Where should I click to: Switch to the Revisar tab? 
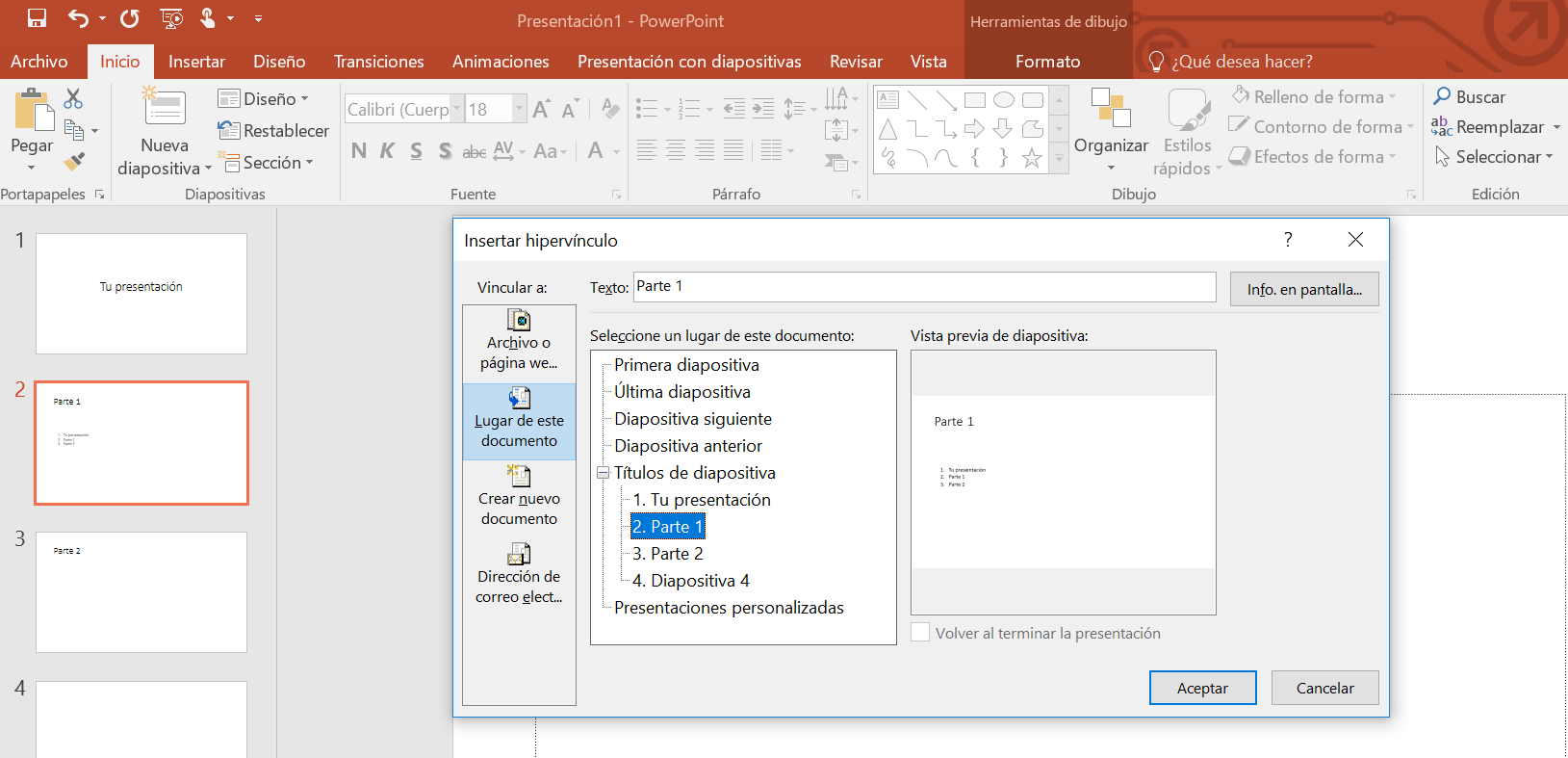coord(856,62)
